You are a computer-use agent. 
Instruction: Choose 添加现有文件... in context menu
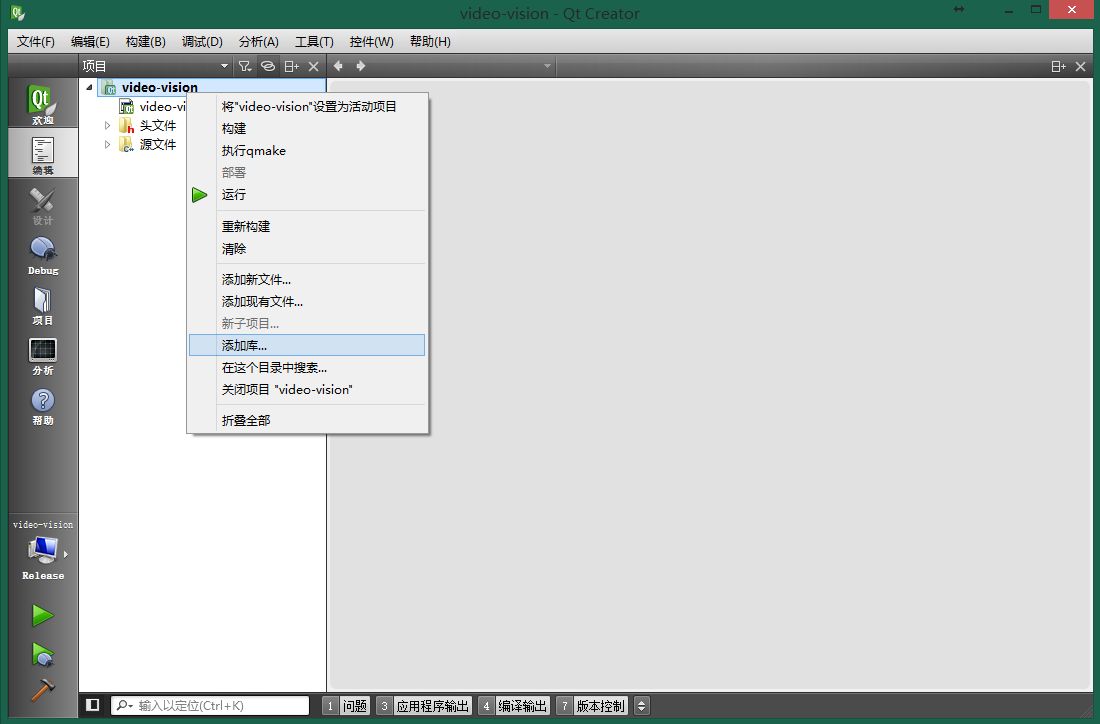tap(307, 302)
